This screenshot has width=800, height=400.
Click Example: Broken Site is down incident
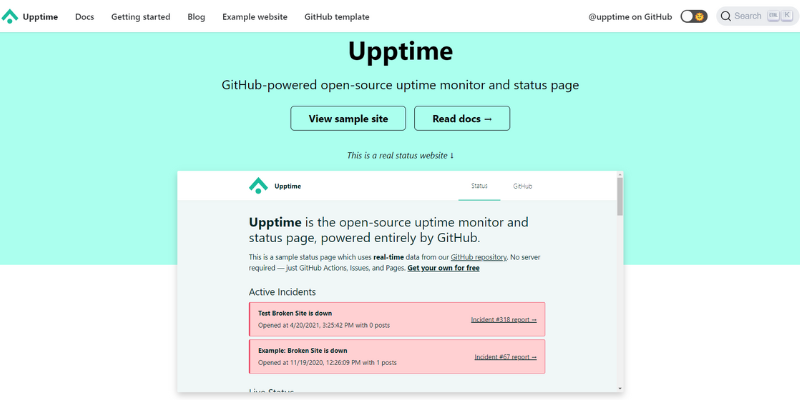(397, 357)
